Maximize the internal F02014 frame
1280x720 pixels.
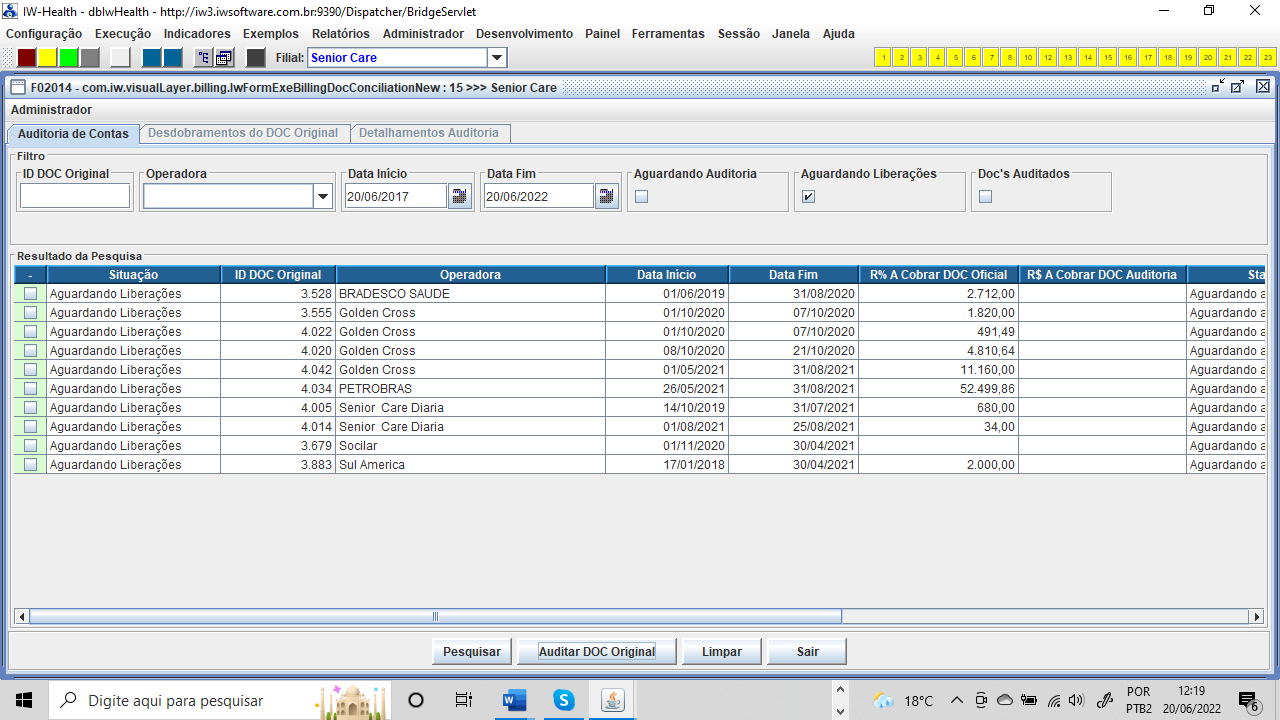click(1238, 87)
